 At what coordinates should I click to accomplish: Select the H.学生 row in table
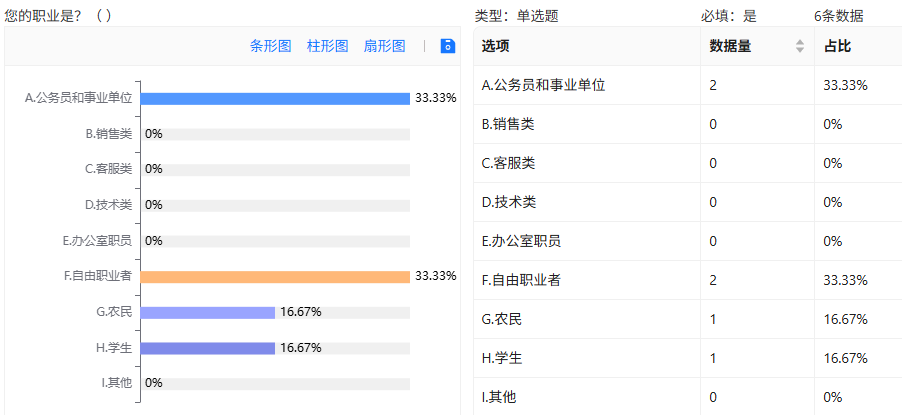[688, 358]
